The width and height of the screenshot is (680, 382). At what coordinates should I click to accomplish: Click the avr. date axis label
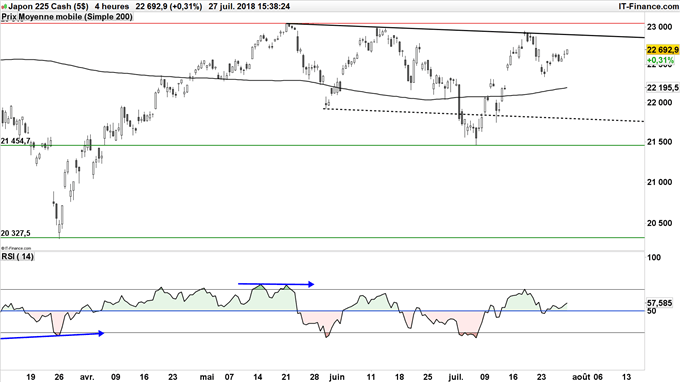[x=87, y=377]
